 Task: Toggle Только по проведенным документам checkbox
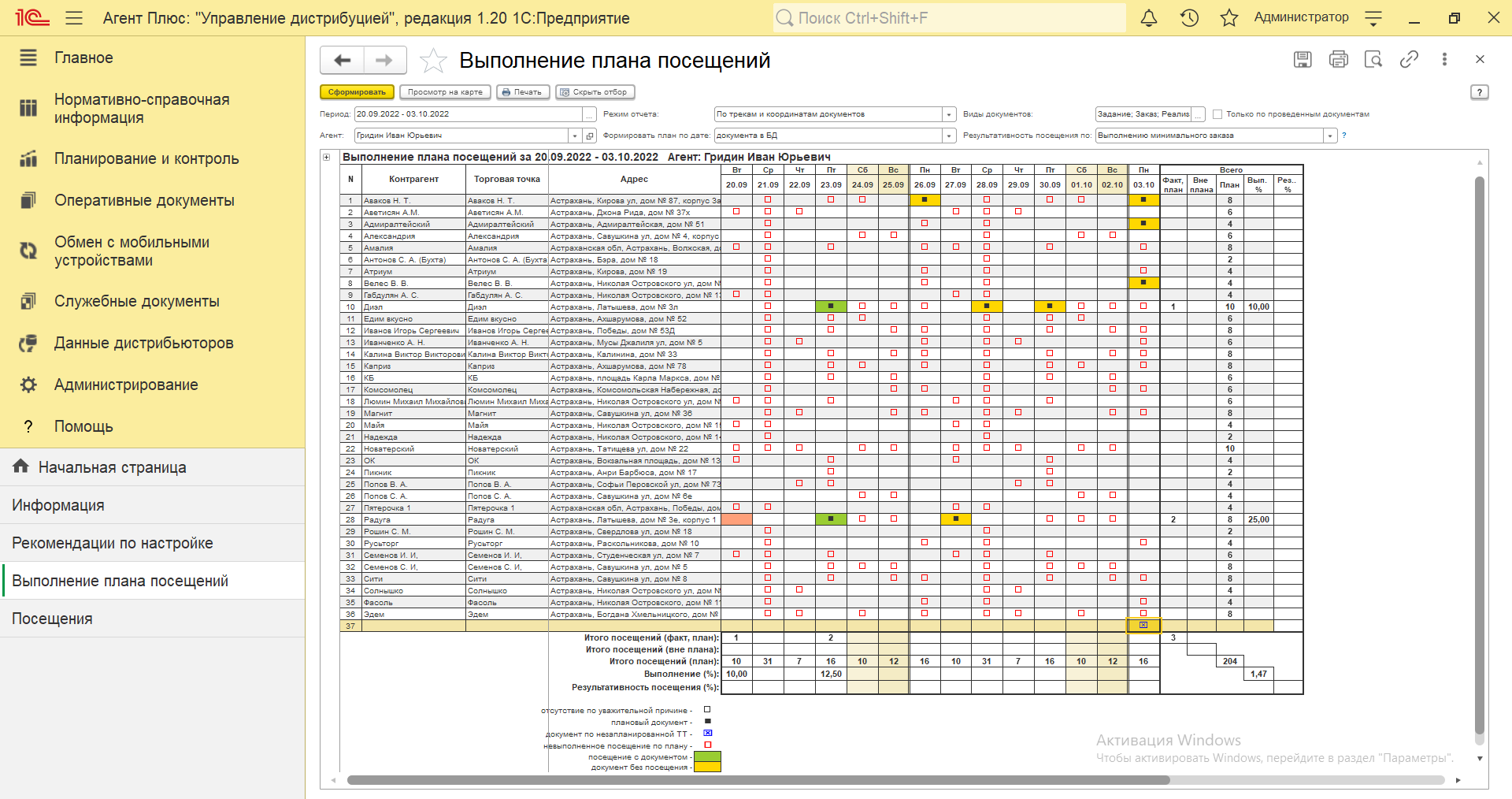[x=1217, y=114]
